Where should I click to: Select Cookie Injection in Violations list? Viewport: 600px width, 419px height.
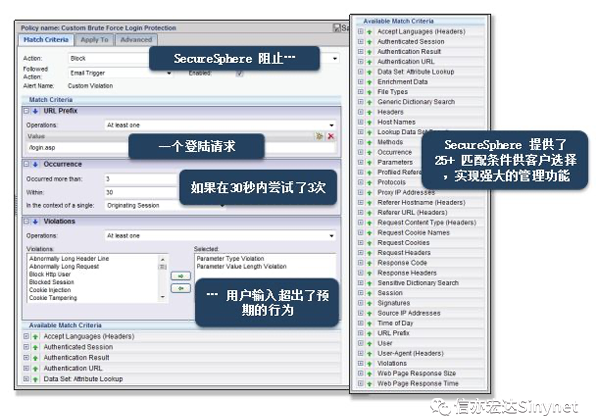coord(52,290)
